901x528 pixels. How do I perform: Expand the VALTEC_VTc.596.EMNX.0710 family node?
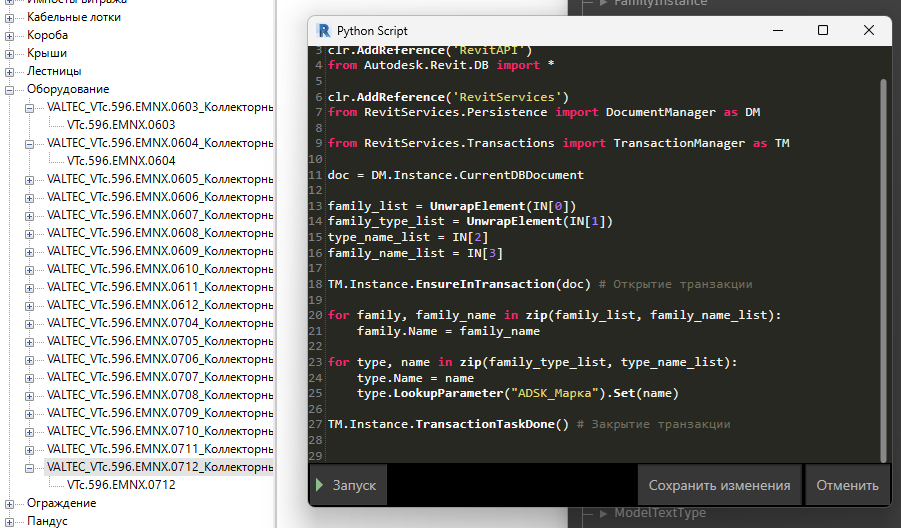29,432
